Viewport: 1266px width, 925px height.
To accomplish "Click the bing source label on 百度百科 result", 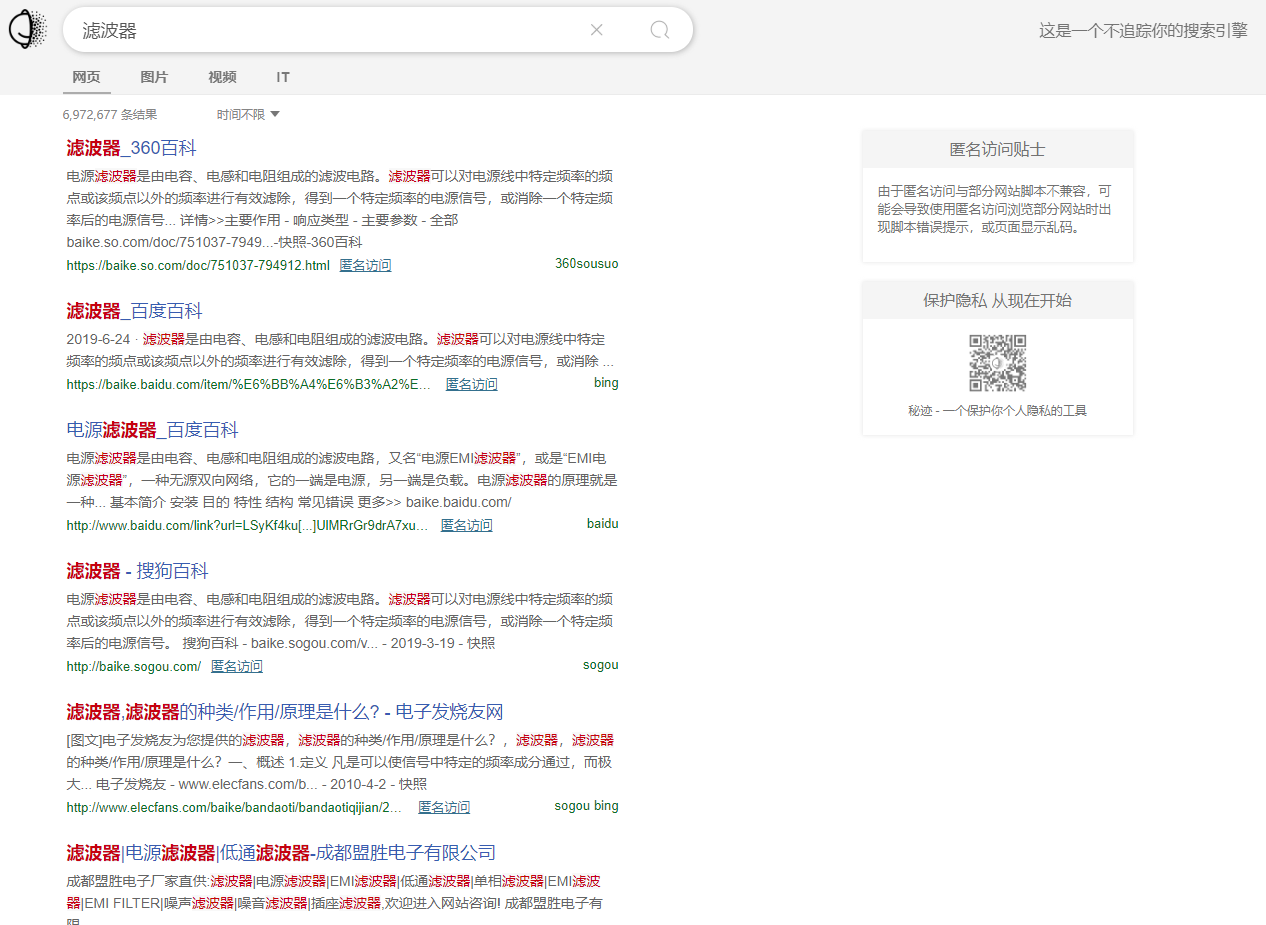I will coord(606,383).
